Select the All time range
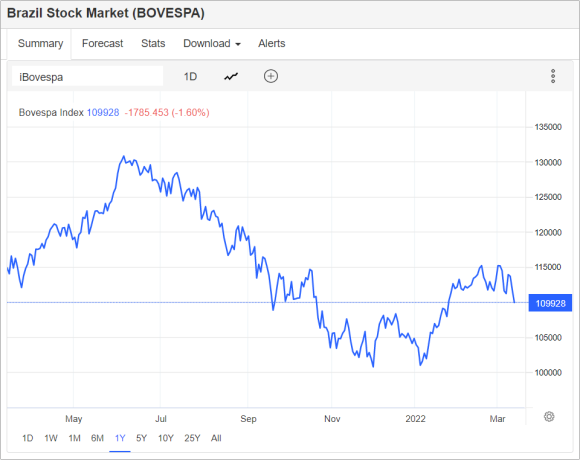The height and width of the screenshot is (460, 580). click(216, 438)
